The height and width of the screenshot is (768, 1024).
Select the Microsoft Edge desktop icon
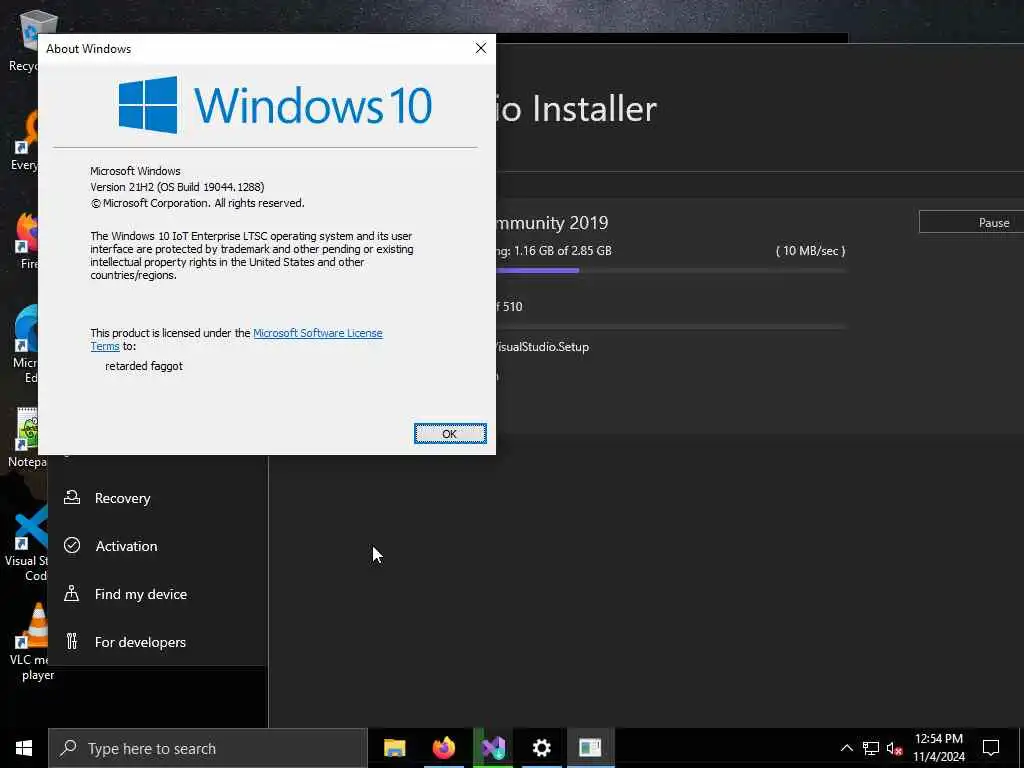coord(27,345)
